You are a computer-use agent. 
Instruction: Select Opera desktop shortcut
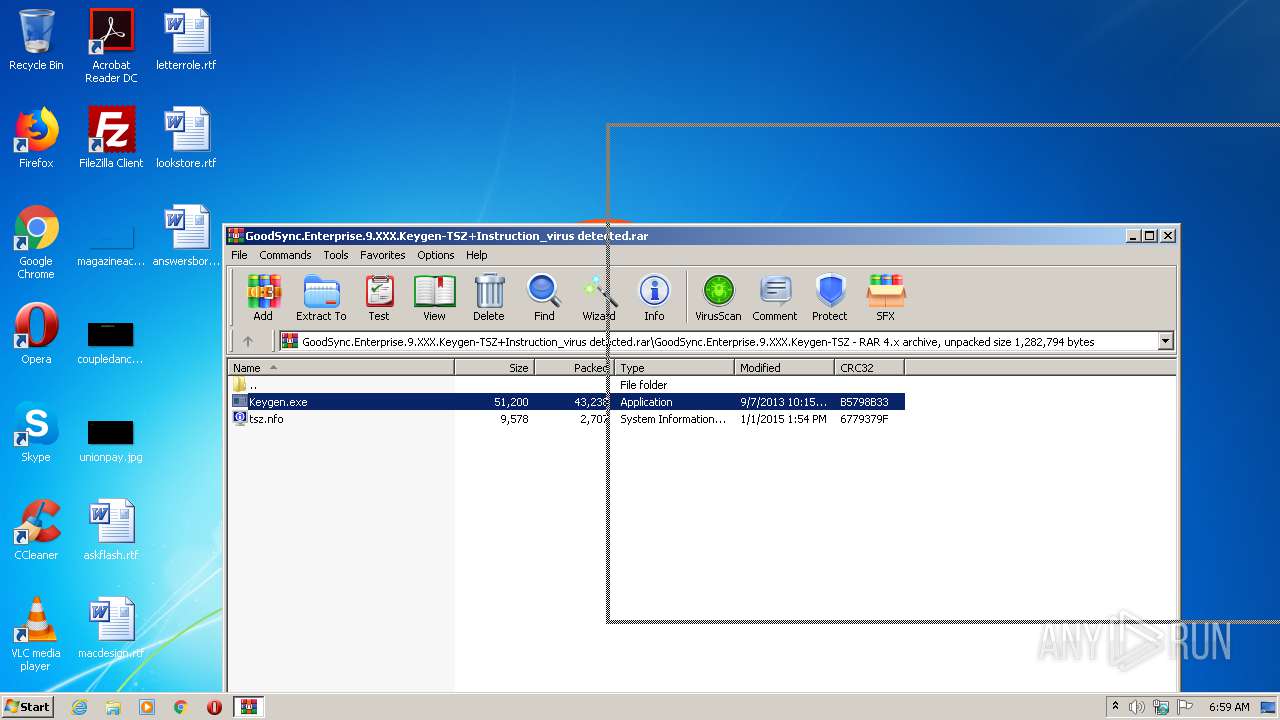point(36,335)
